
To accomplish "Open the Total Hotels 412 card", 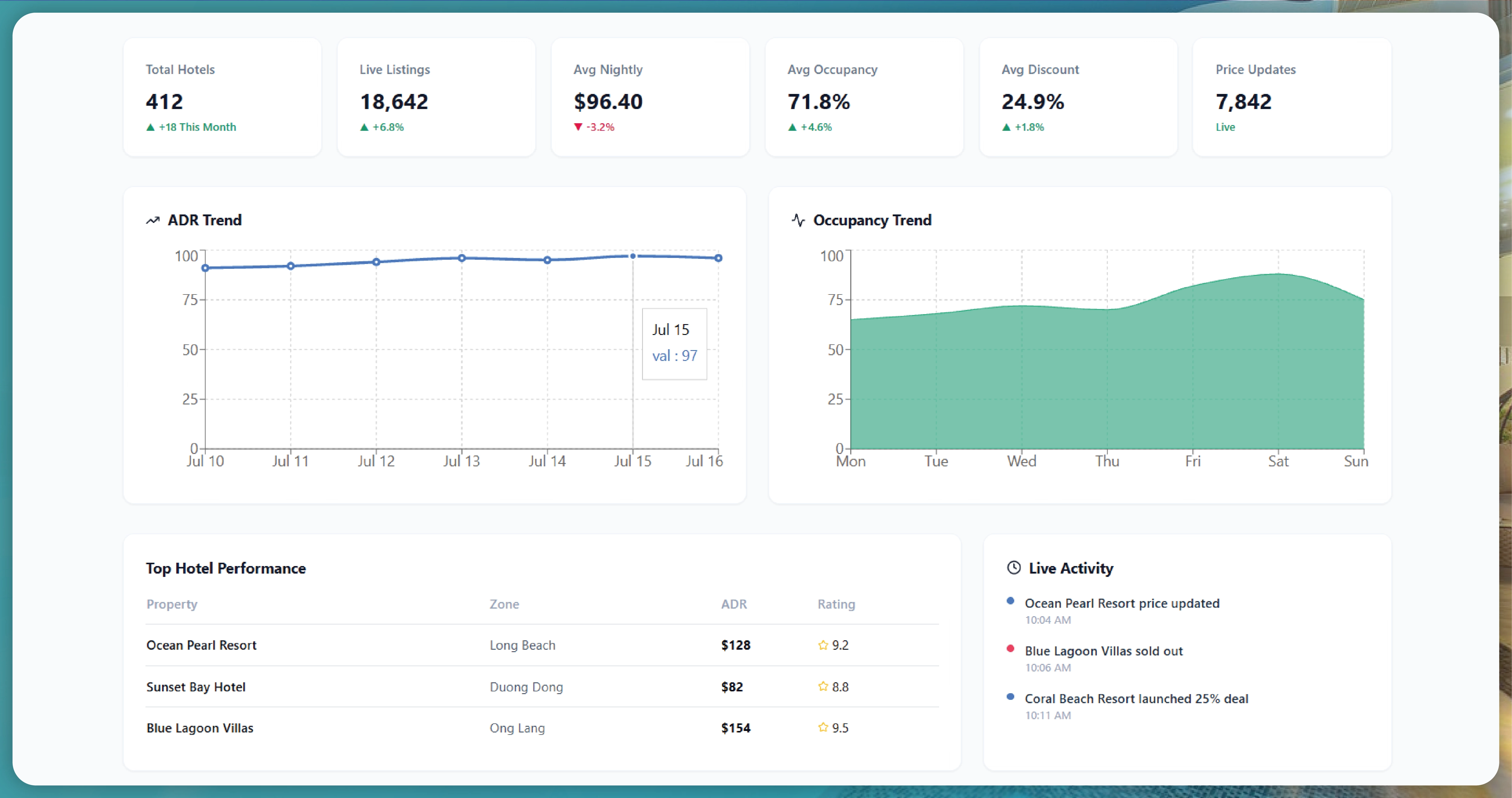I will coord(222,98).
